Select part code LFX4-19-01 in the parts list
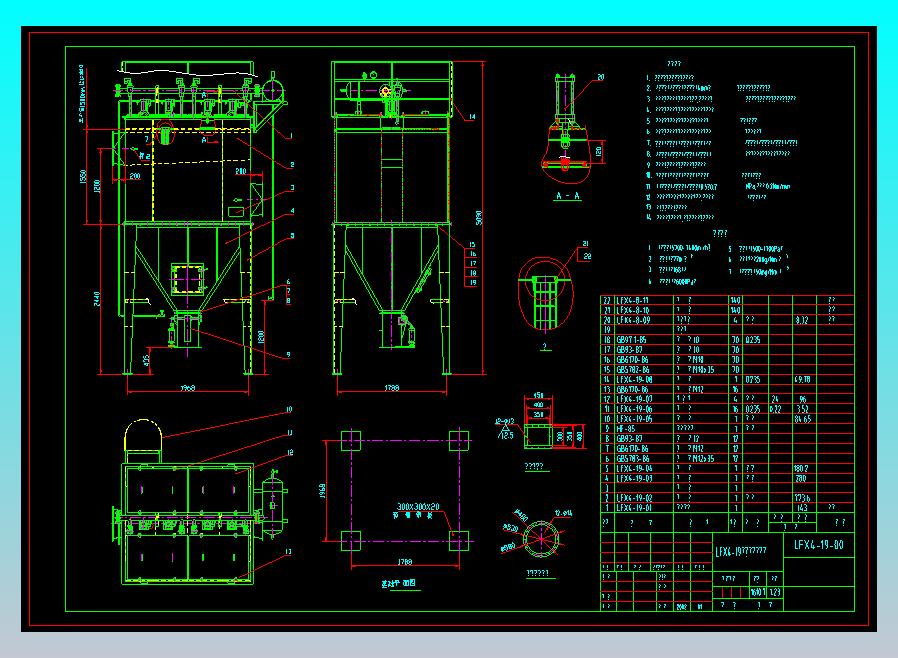 [x=635, y=507]
